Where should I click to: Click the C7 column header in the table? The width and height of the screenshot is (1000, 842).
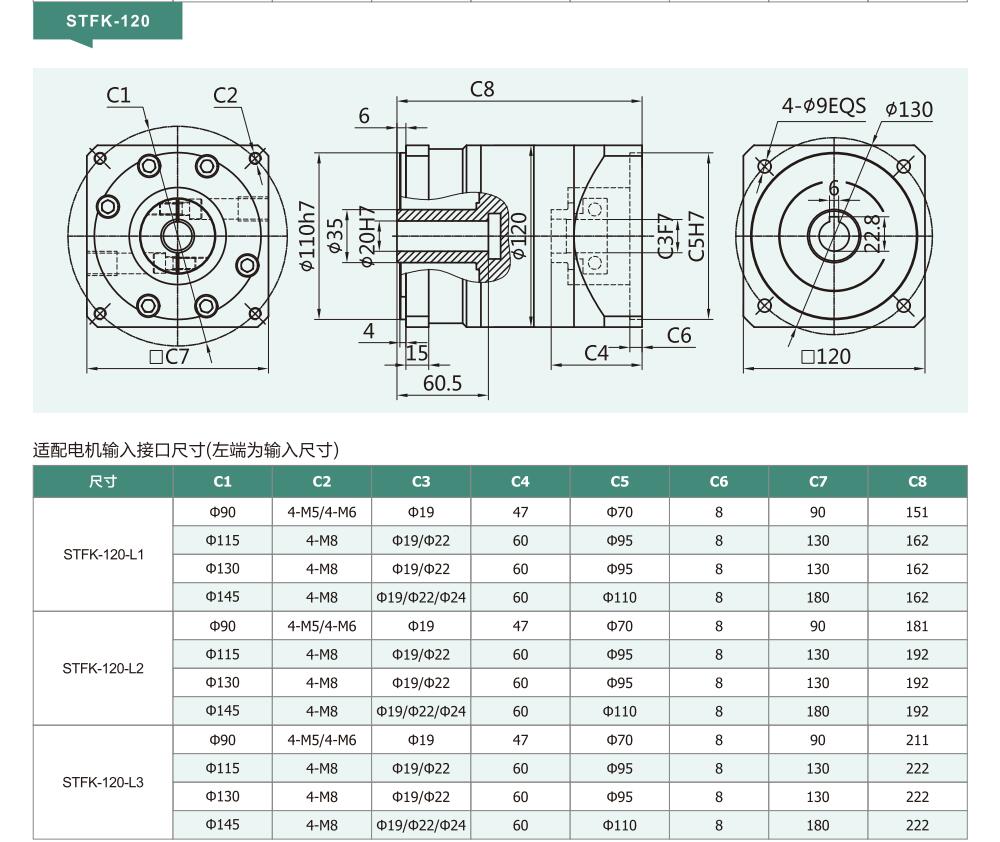(818, 482)
